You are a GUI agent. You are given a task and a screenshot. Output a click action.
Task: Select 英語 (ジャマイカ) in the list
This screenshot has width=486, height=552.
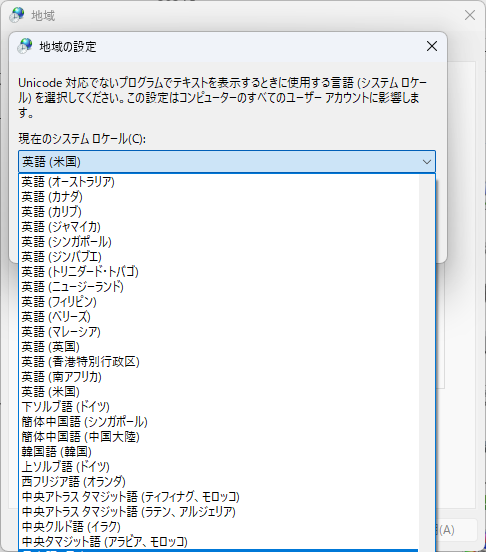219,227
